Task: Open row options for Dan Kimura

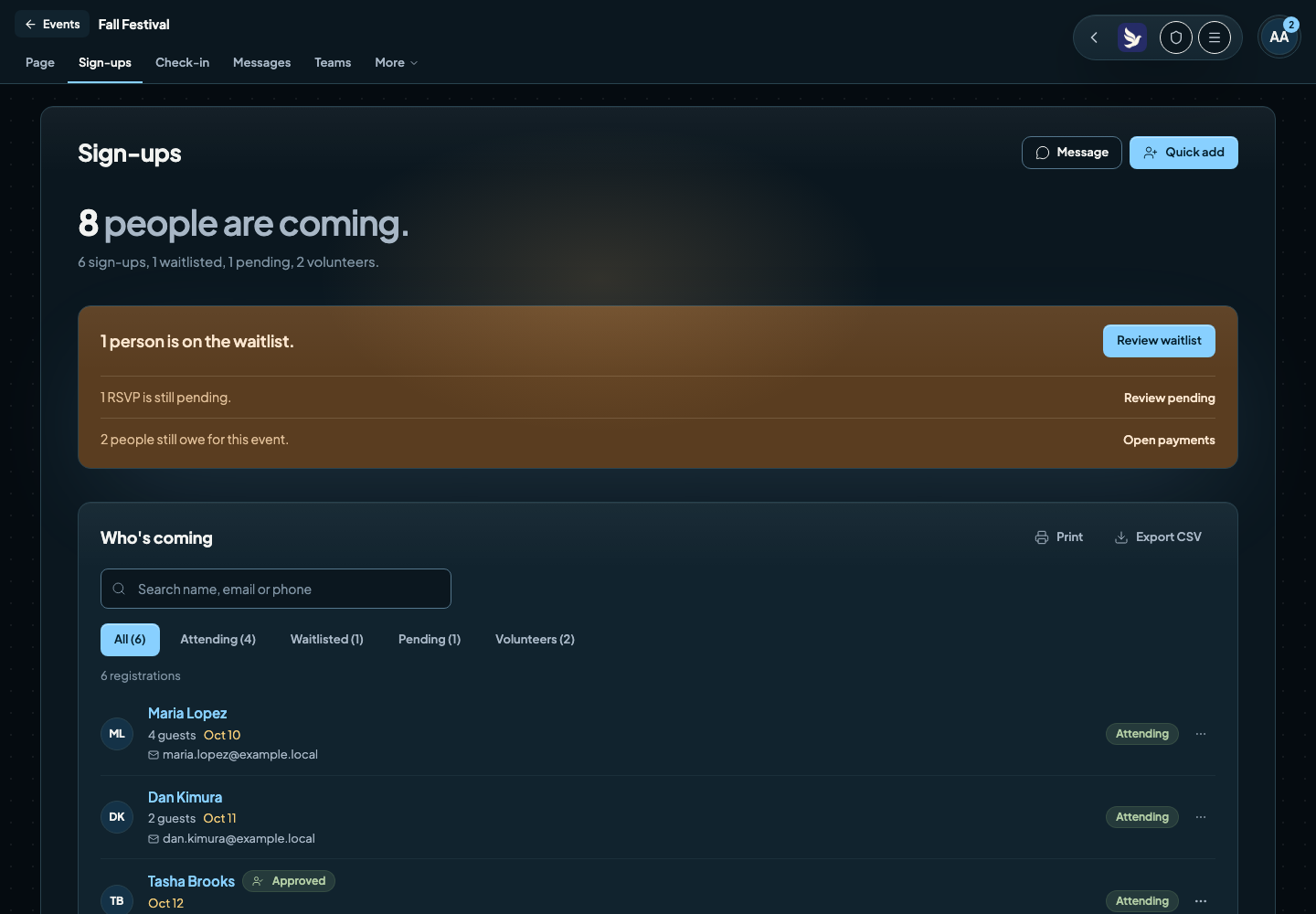Action: tap(1201, 817)
